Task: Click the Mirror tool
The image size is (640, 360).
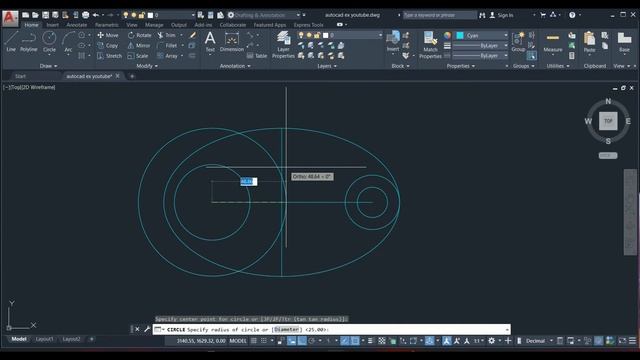Action: (139, 46)
